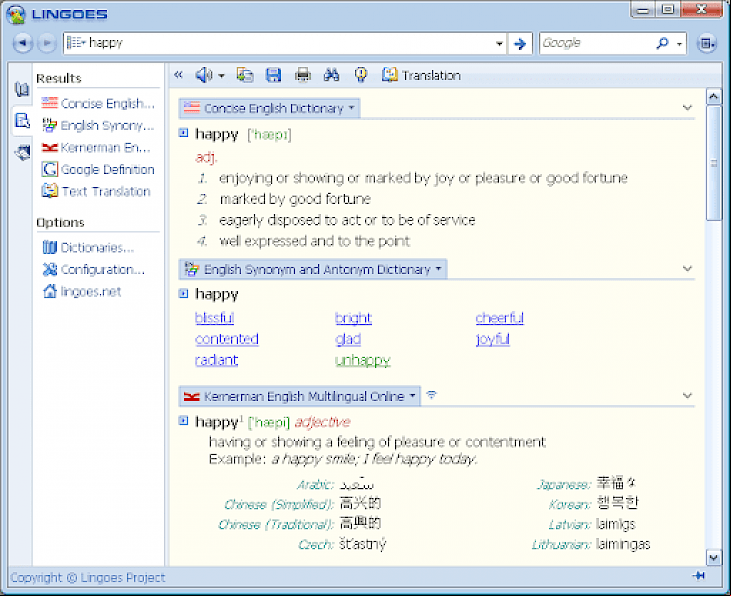Click the back navigation arrow button
Image resolution: width=731 pixels, height=596 pixels.
pos(22,43)
